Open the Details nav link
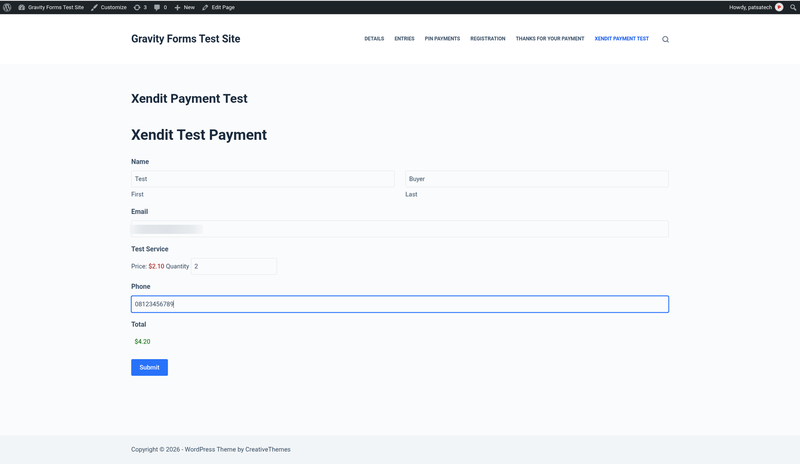Screen dimensions: 800x464 [374, 39]
